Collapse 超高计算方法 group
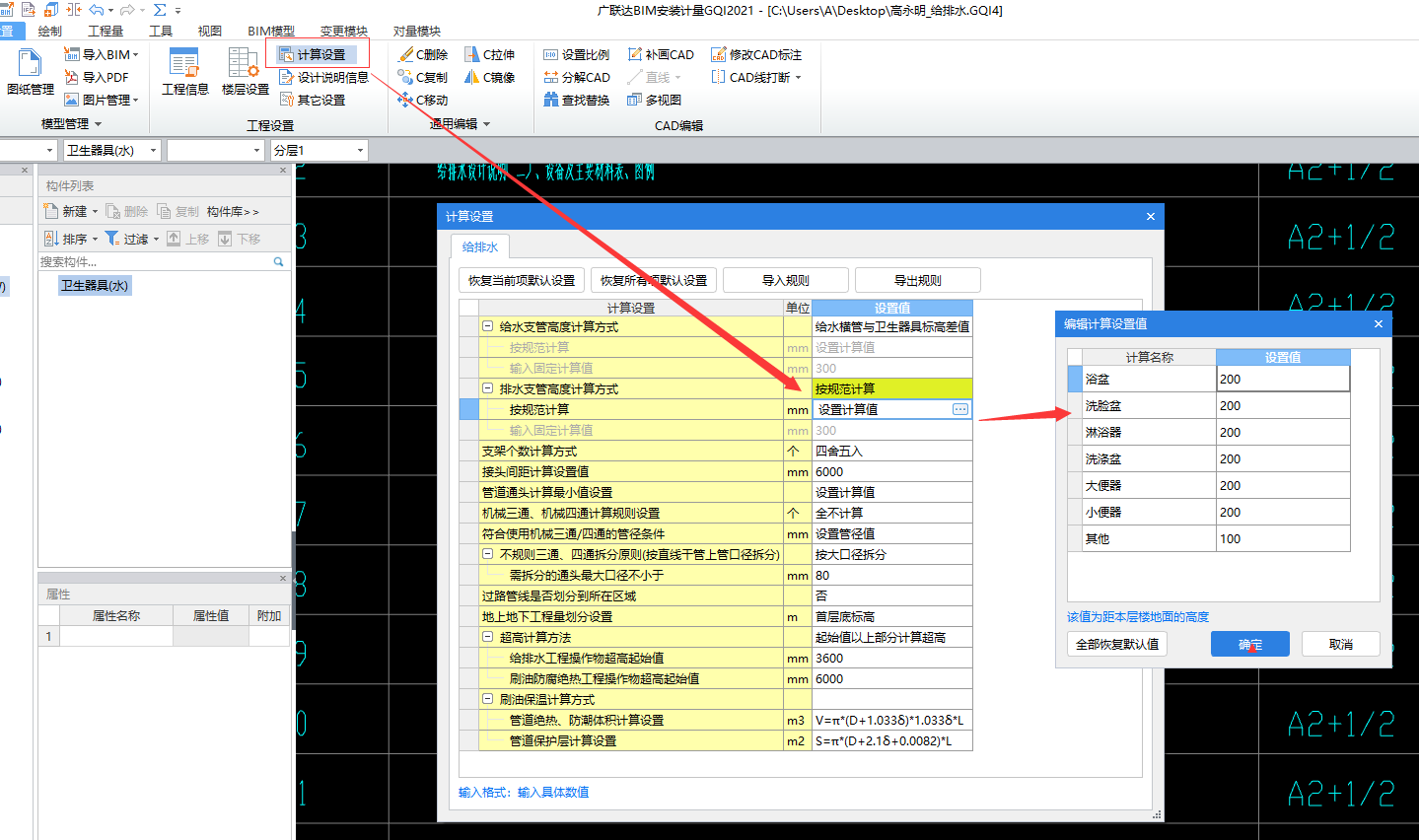The width and height of the screenshot is (1419, 840). (x=487, y=637)
